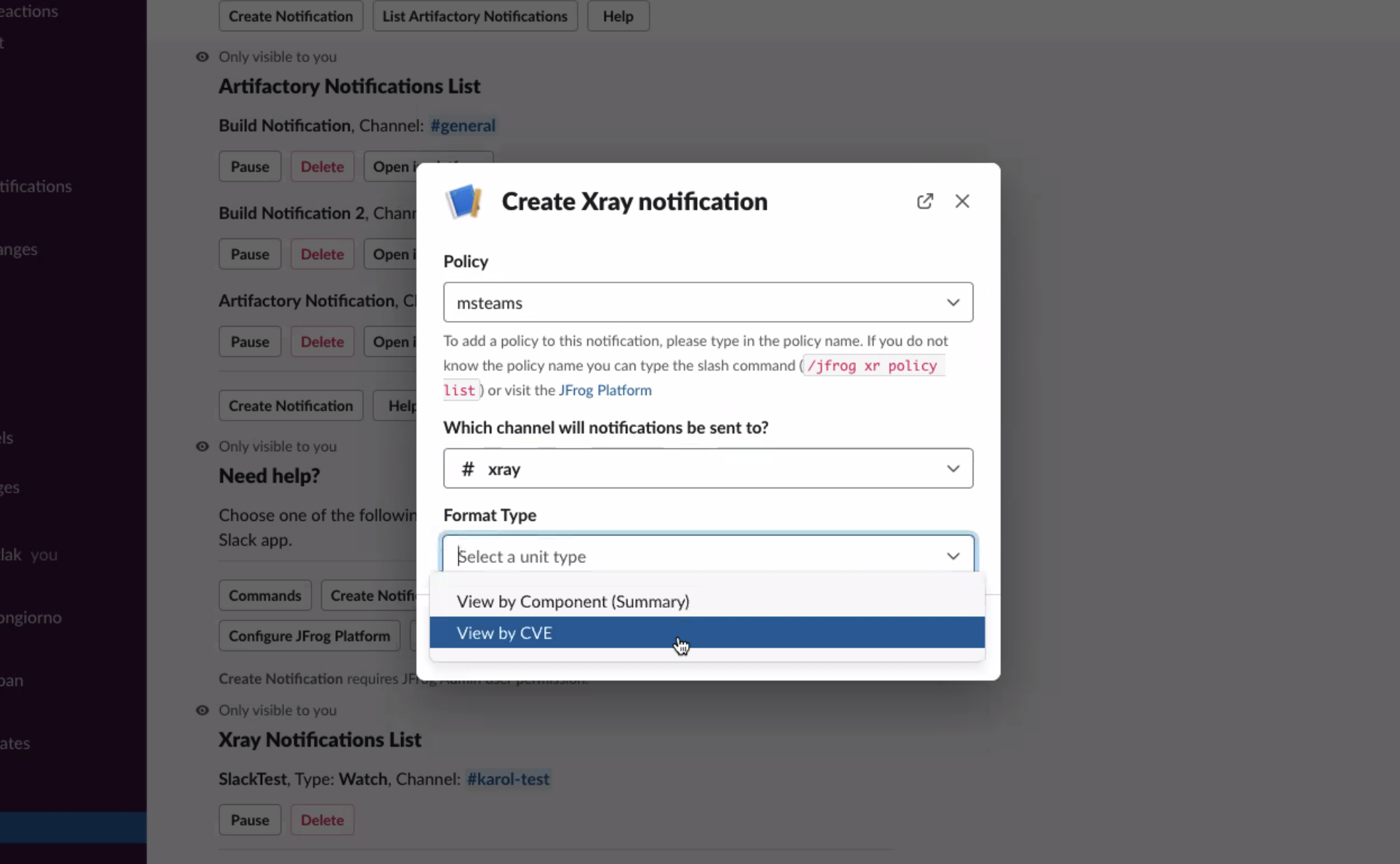Click eye icon above Need help heading
The width and height of the screenshot is (1400, 864).
coord(202,446)
